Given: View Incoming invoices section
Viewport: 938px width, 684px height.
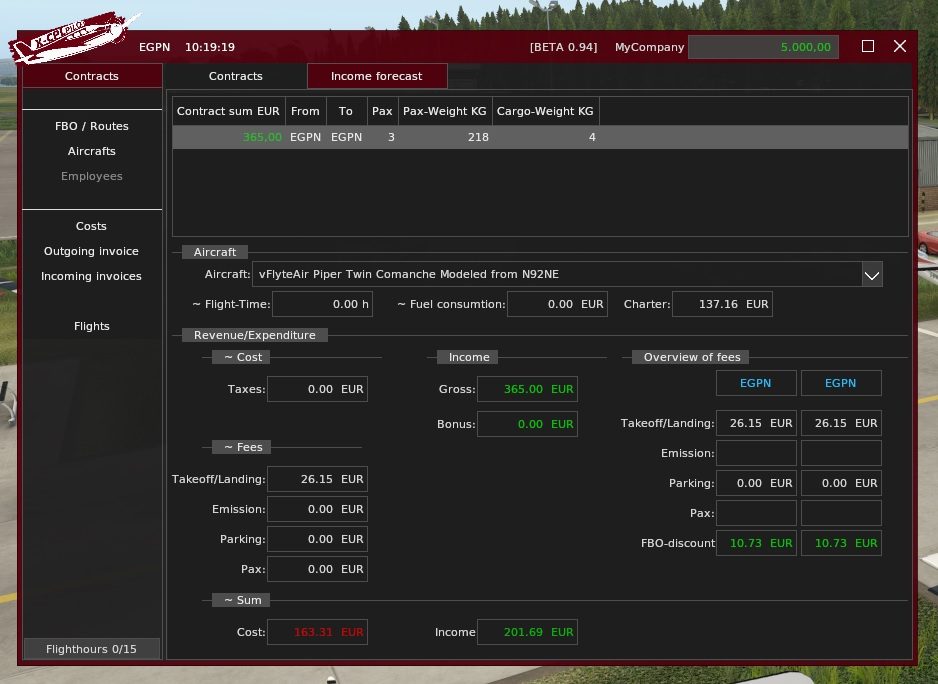Looking at the screenshot, I should click(x=91, y=276).
